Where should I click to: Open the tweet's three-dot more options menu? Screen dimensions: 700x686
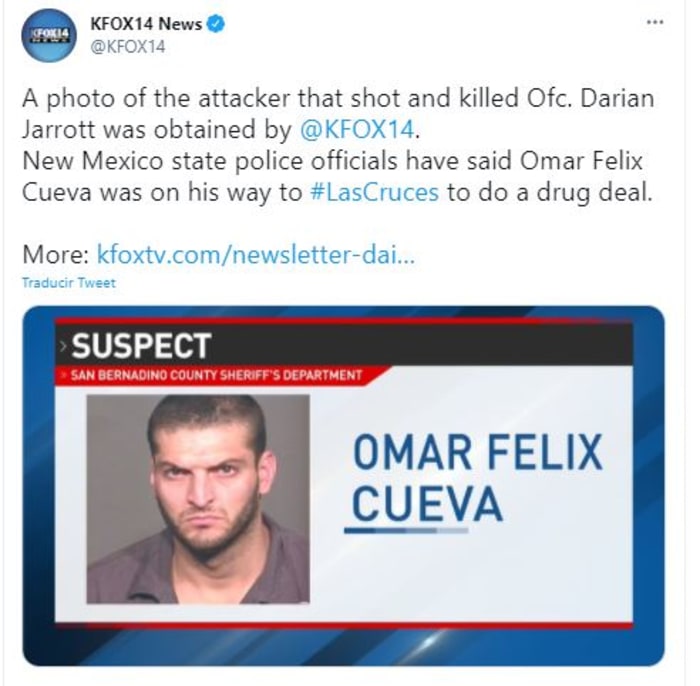(x=655, y=22)
